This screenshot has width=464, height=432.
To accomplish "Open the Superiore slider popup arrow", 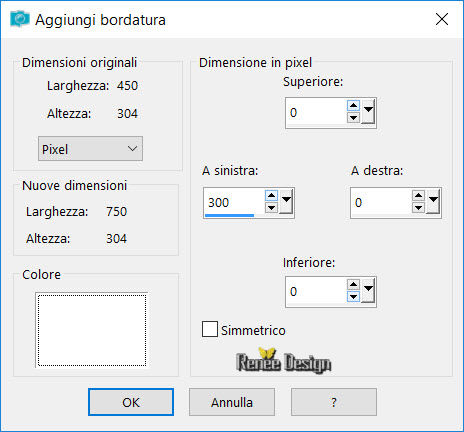I will tap(368, 112).
